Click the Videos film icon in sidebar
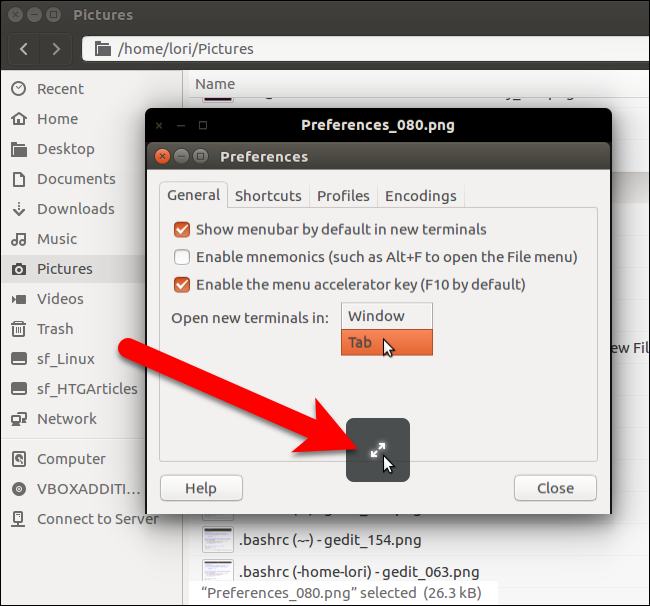 [19, 299]
